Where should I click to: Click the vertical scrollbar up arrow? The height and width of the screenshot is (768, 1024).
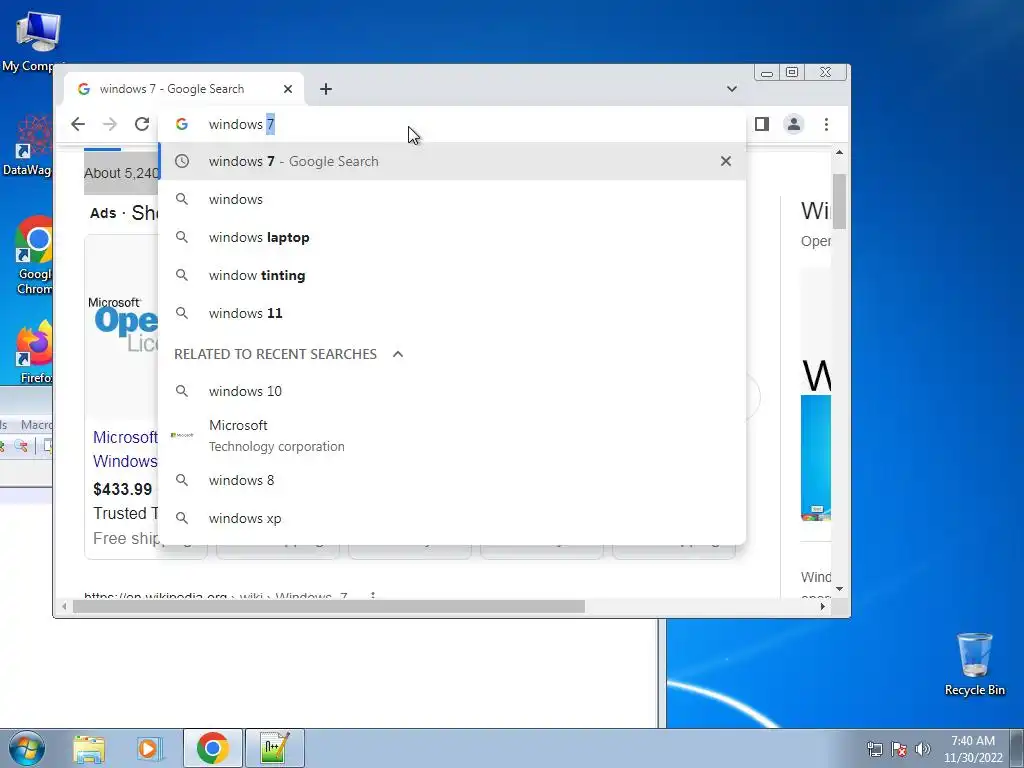(839, 152)
